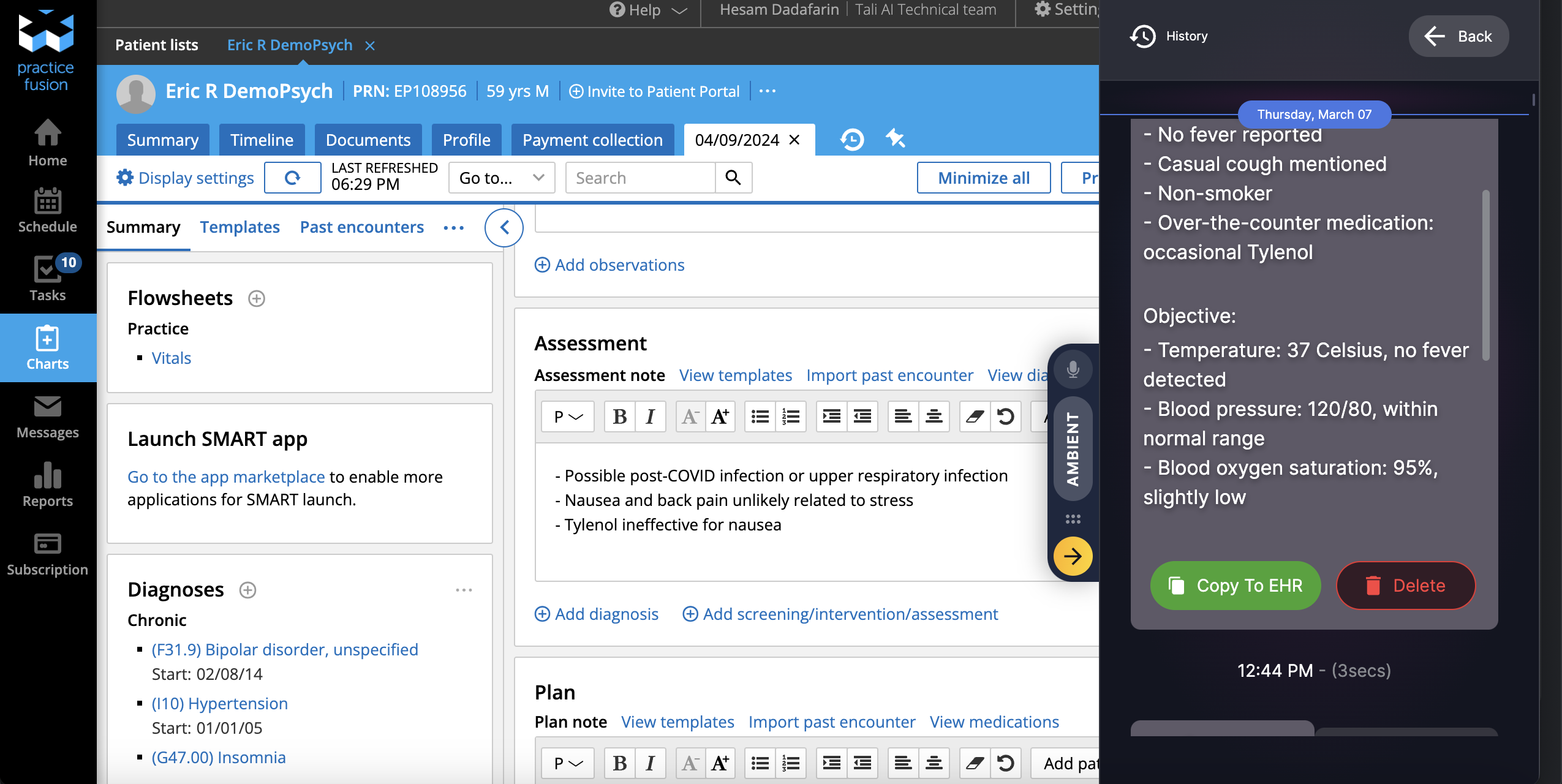
Task: Click refresh chart button
Action: [293, 178]
